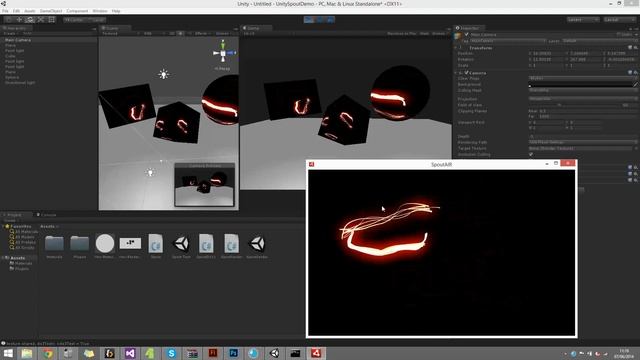640x360 pixels.
Task: Click the Play button
Action: [x=309, y=20]
